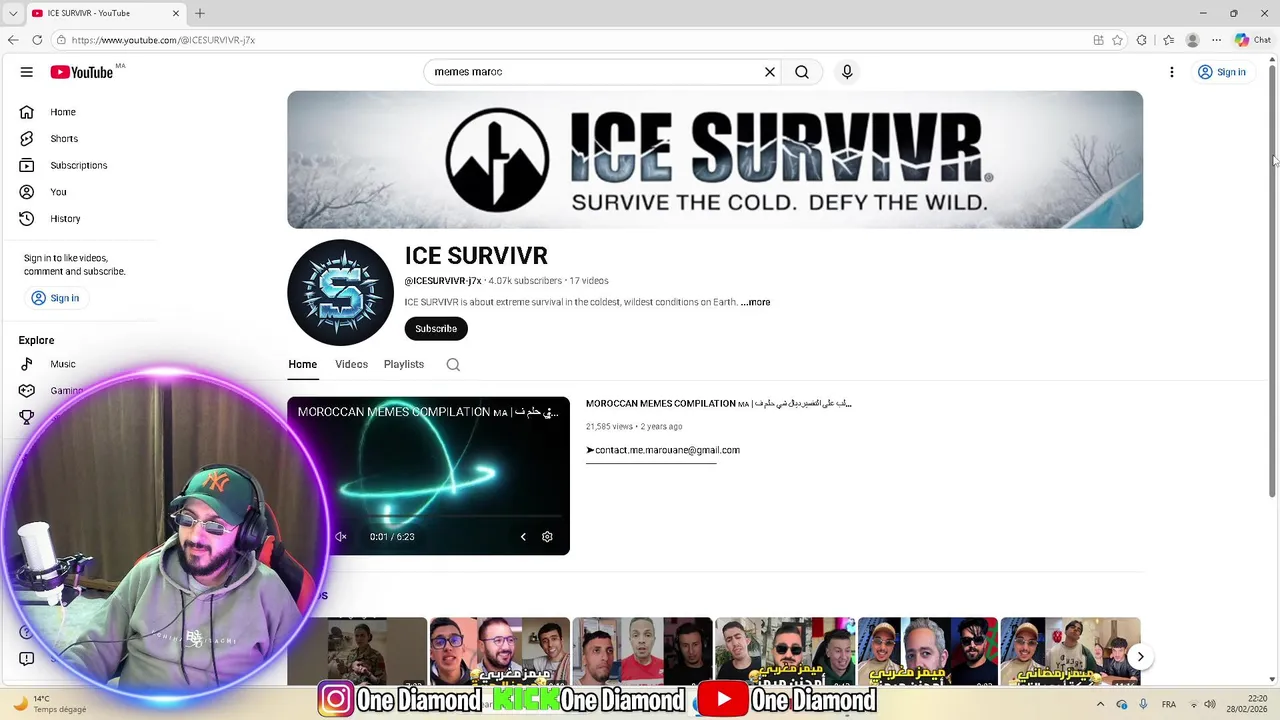The width and height of the screenshot is (1280, 720).
Task: Open You in the sidebar
Action: (x=58, y=192)
